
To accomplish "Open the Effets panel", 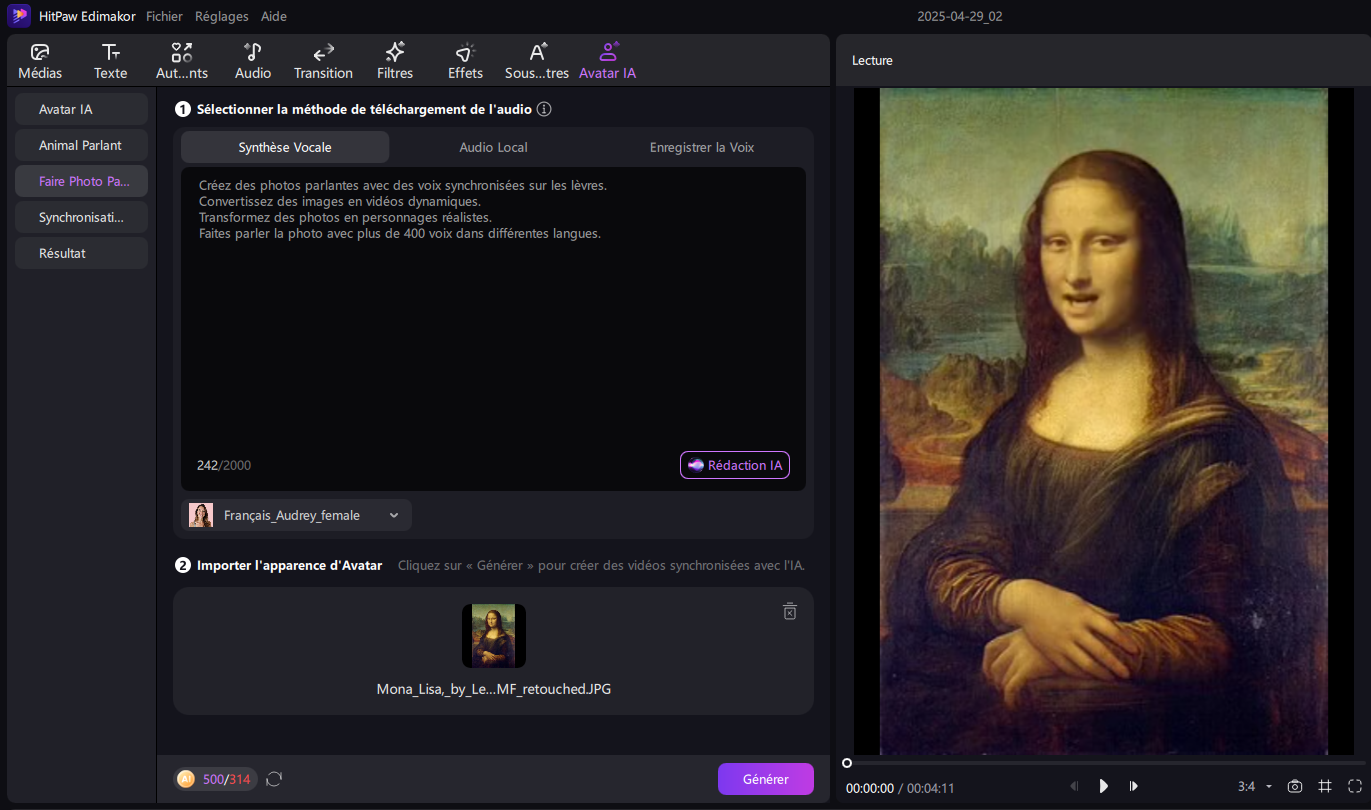I will [465, 61].
